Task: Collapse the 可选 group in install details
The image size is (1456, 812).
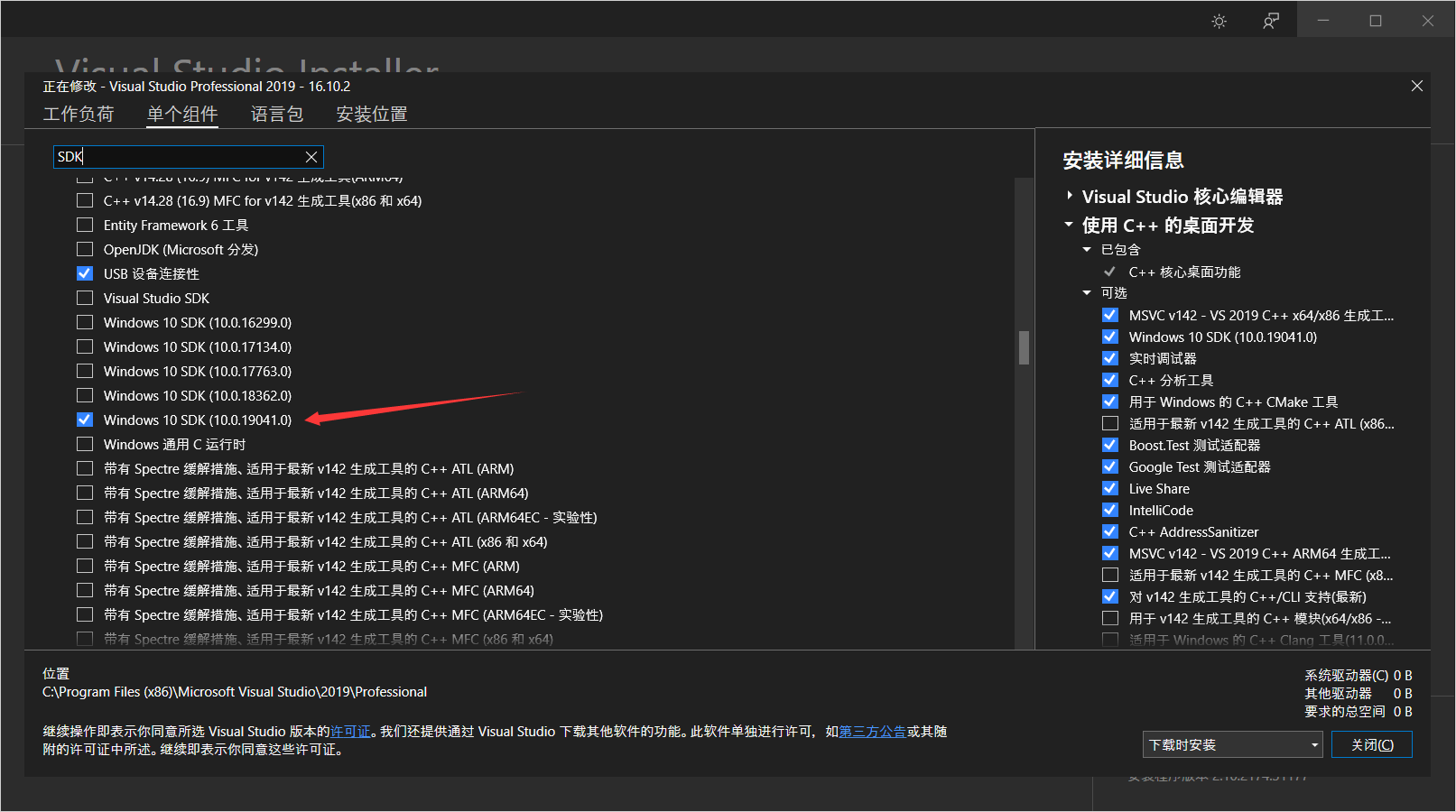Action: 1086,291
